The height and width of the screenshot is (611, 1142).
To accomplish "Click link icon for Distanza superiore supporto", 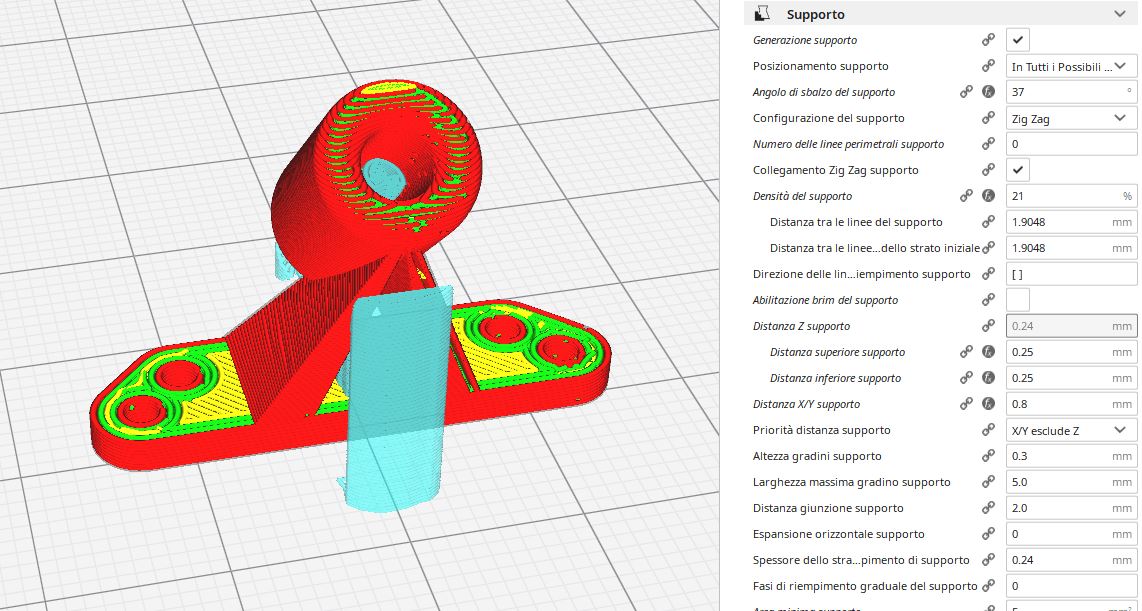I will [966, 352].
